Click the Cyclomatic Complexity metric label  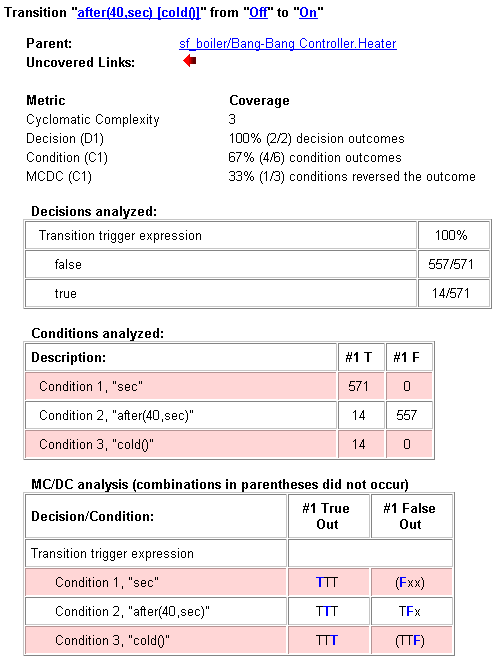[93, 120]
